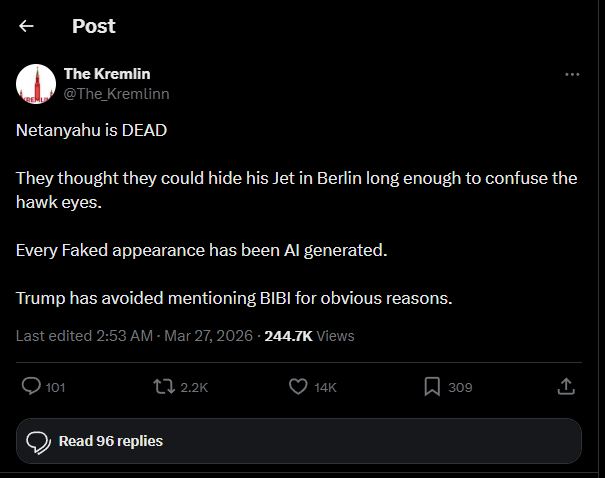Click the 244.7K Views count

(x=309, y=336)
